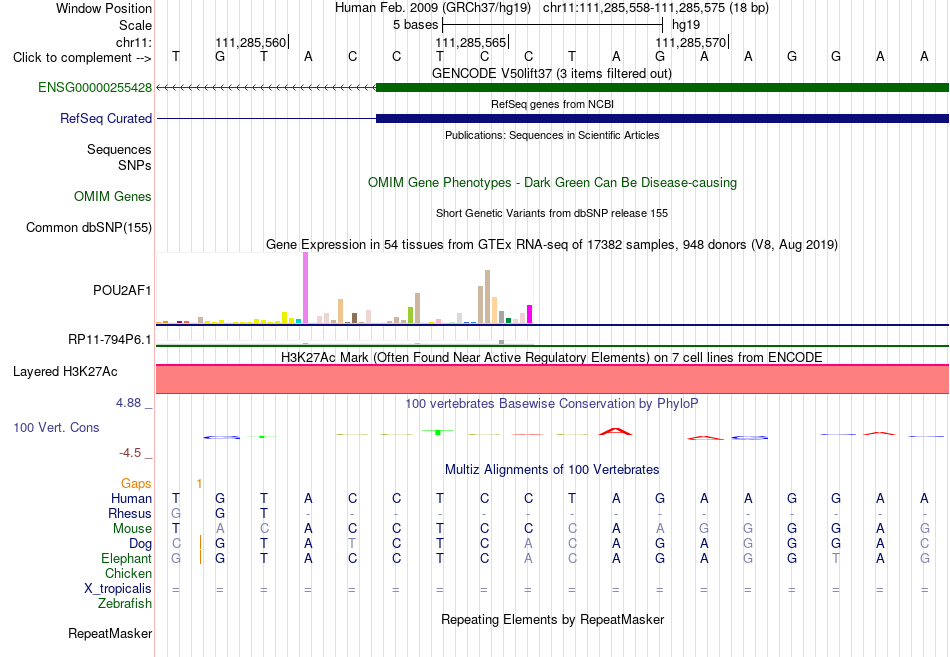This screenshot has height=657, width=950.
Task: Click the Sequences SNPs track label
Action: coord(119,157)
